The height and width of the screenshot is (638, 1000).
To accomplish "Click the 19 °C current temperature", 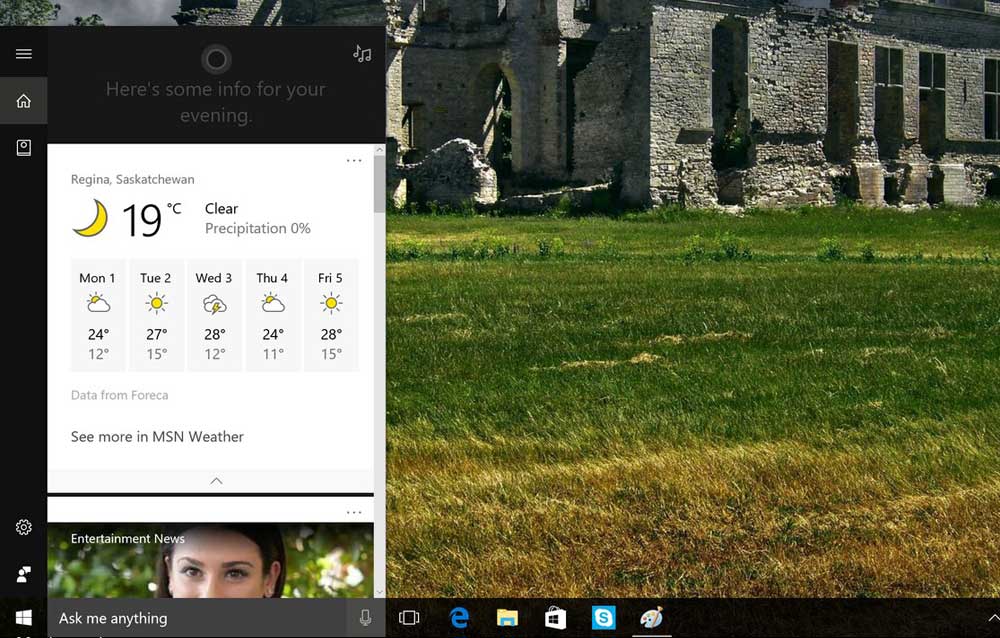I will [x=151, y=219].
